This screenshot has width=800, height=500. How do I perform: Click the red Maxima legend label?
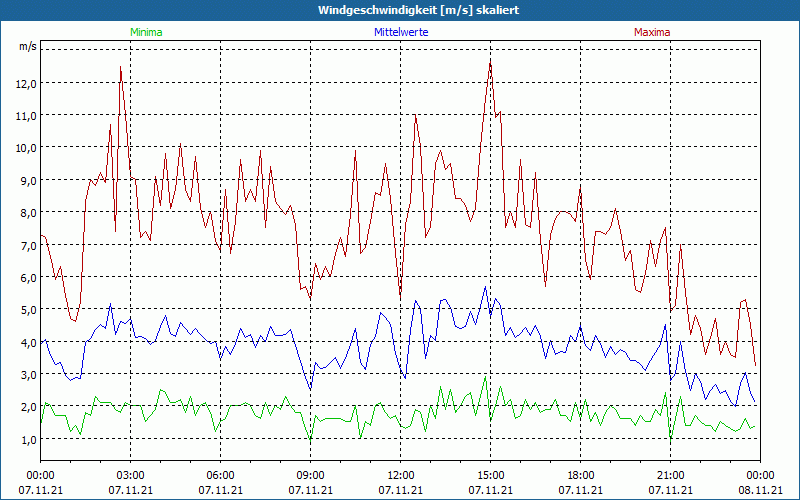[x=652, y=32]
